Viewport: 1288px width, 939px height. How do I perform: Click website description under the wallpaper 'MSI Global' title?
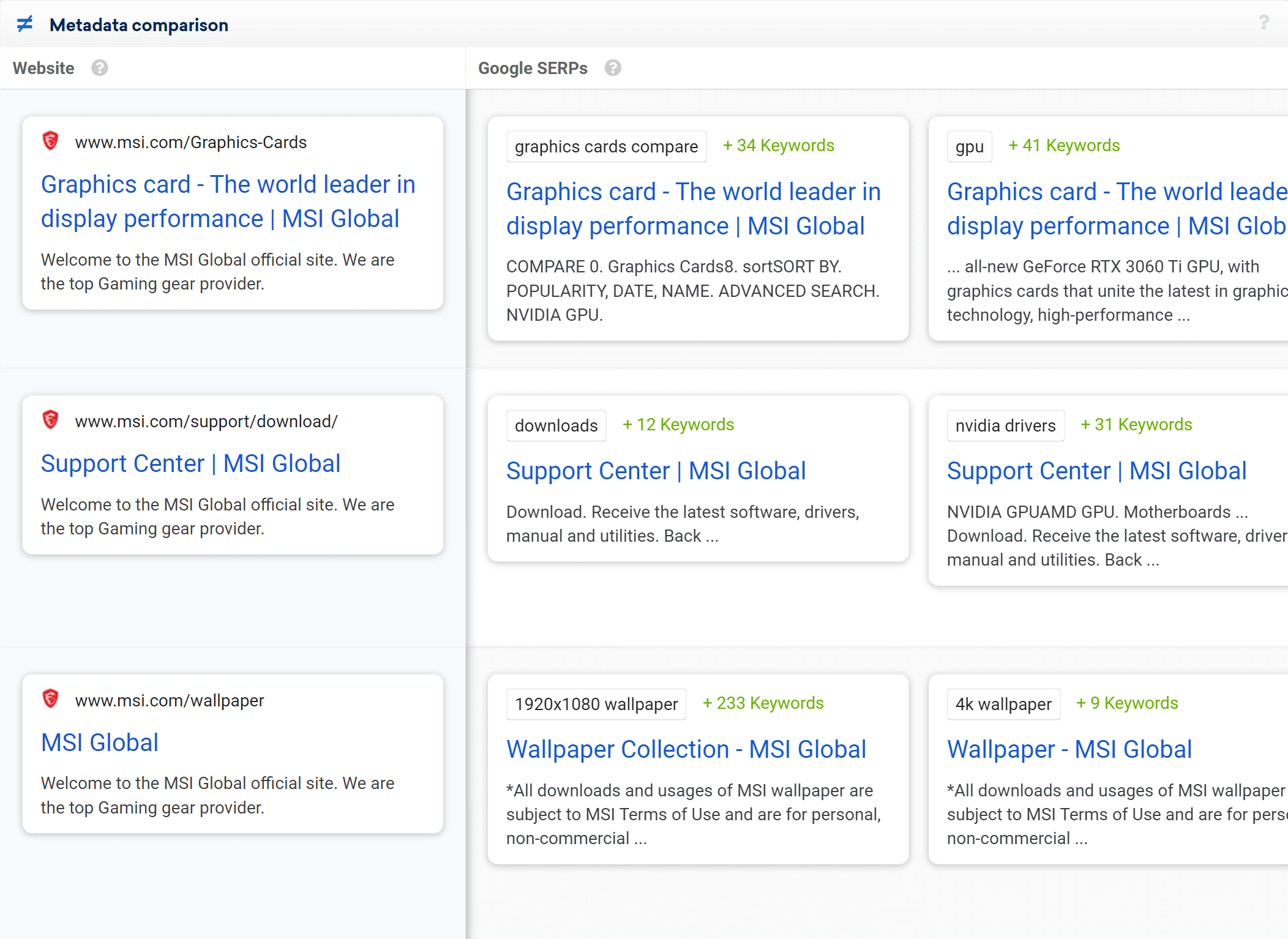pos(217,795)
